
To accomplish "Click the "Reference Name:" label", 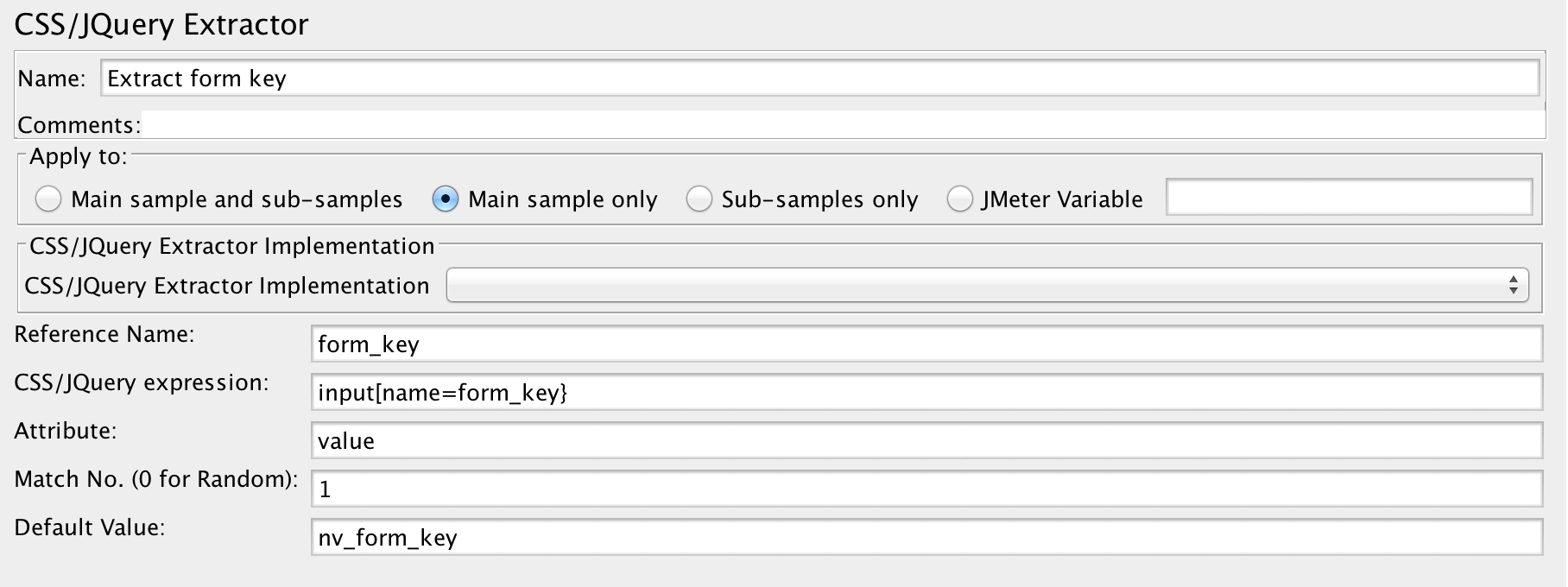I will tap(104, 334).
